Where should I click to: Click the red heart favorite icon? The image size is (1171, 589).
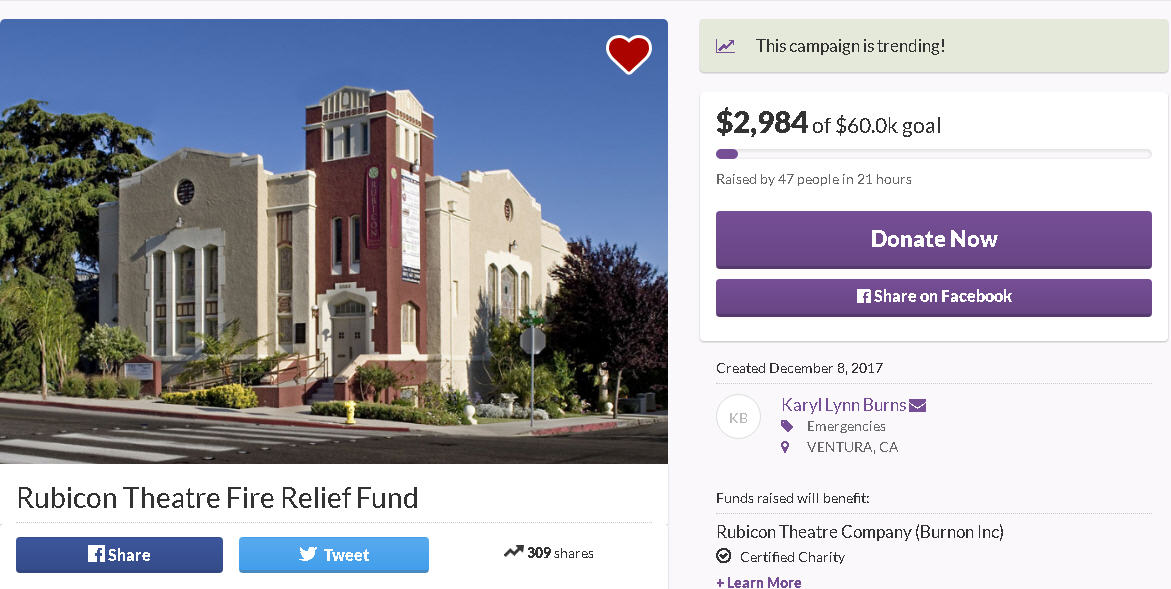pos(628,54)
